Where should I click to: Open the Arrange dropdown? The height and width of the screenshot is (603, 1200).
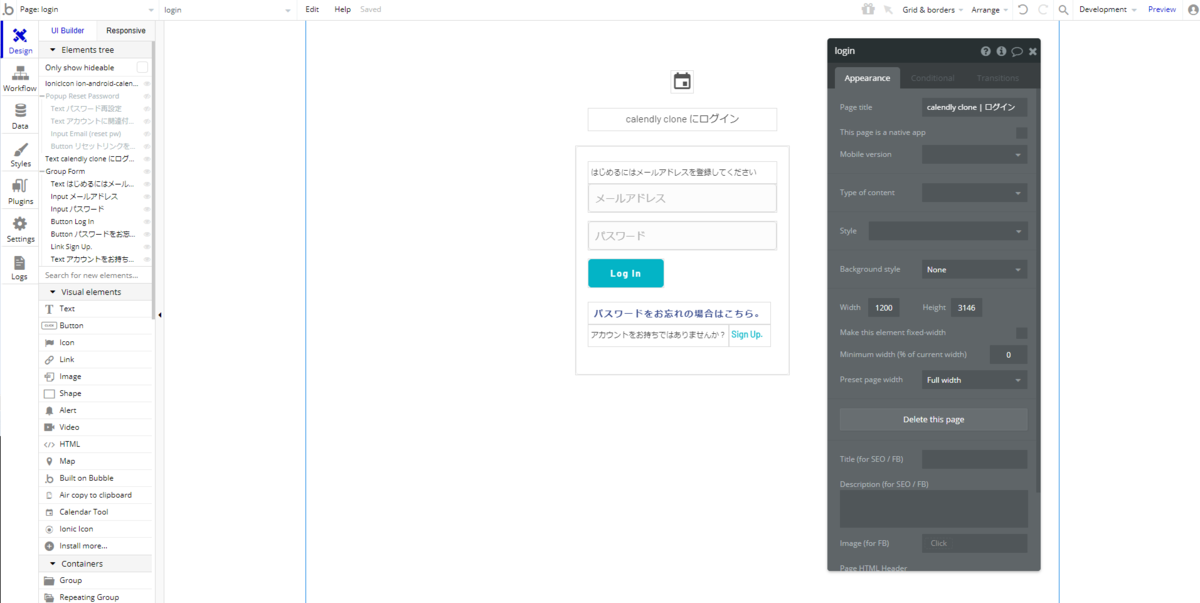click(990, 9)
